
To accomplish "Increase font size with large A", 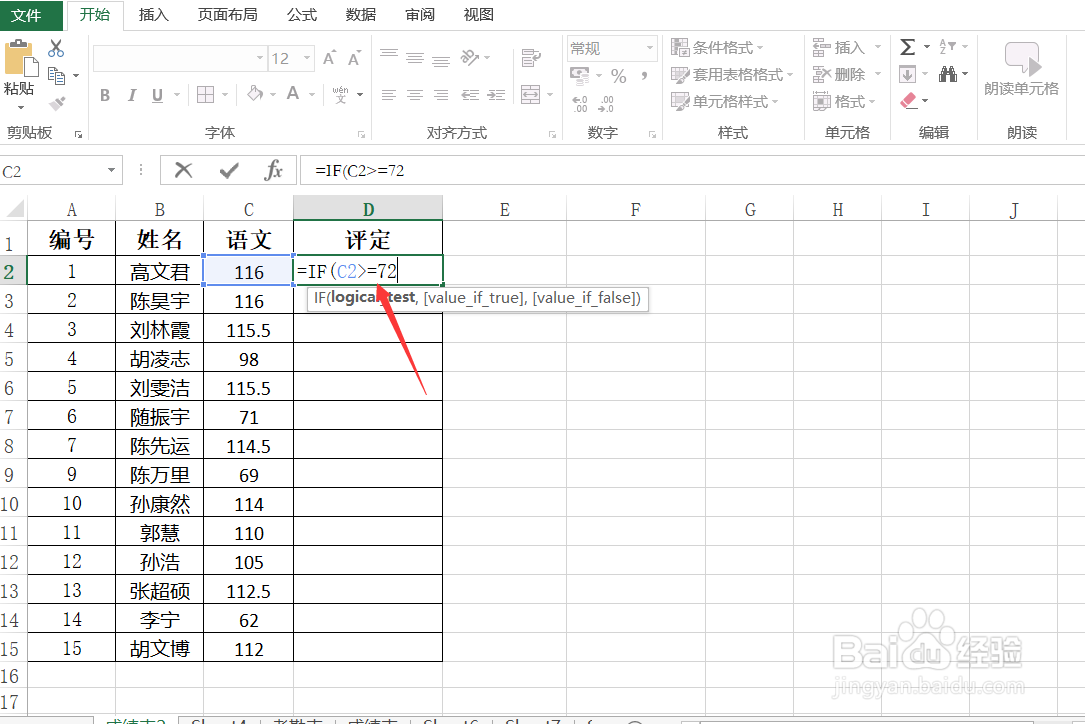I will 329,58.
